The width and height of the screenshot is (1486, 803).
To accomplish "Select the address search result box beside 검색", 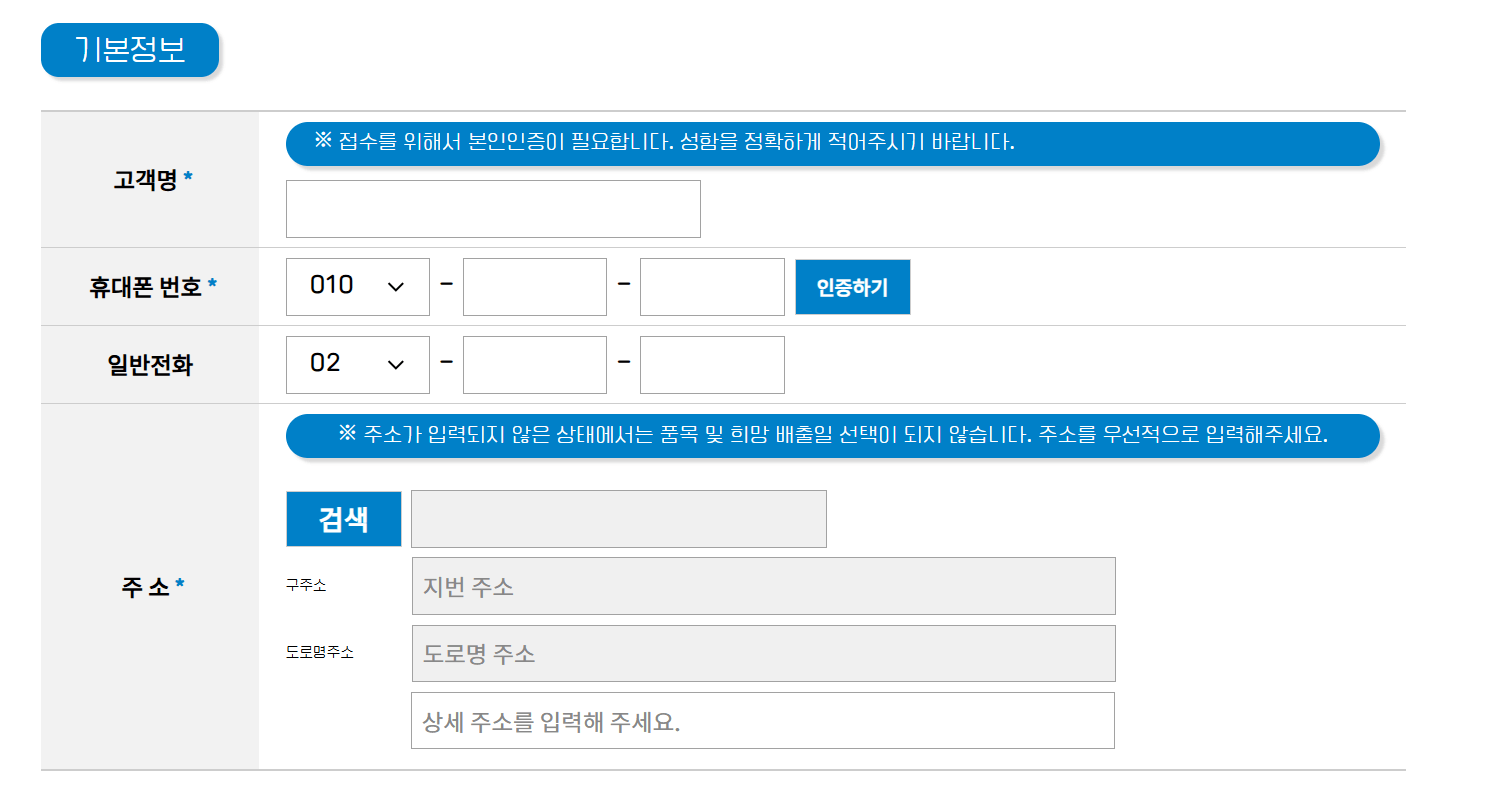I will pos(618,518).
